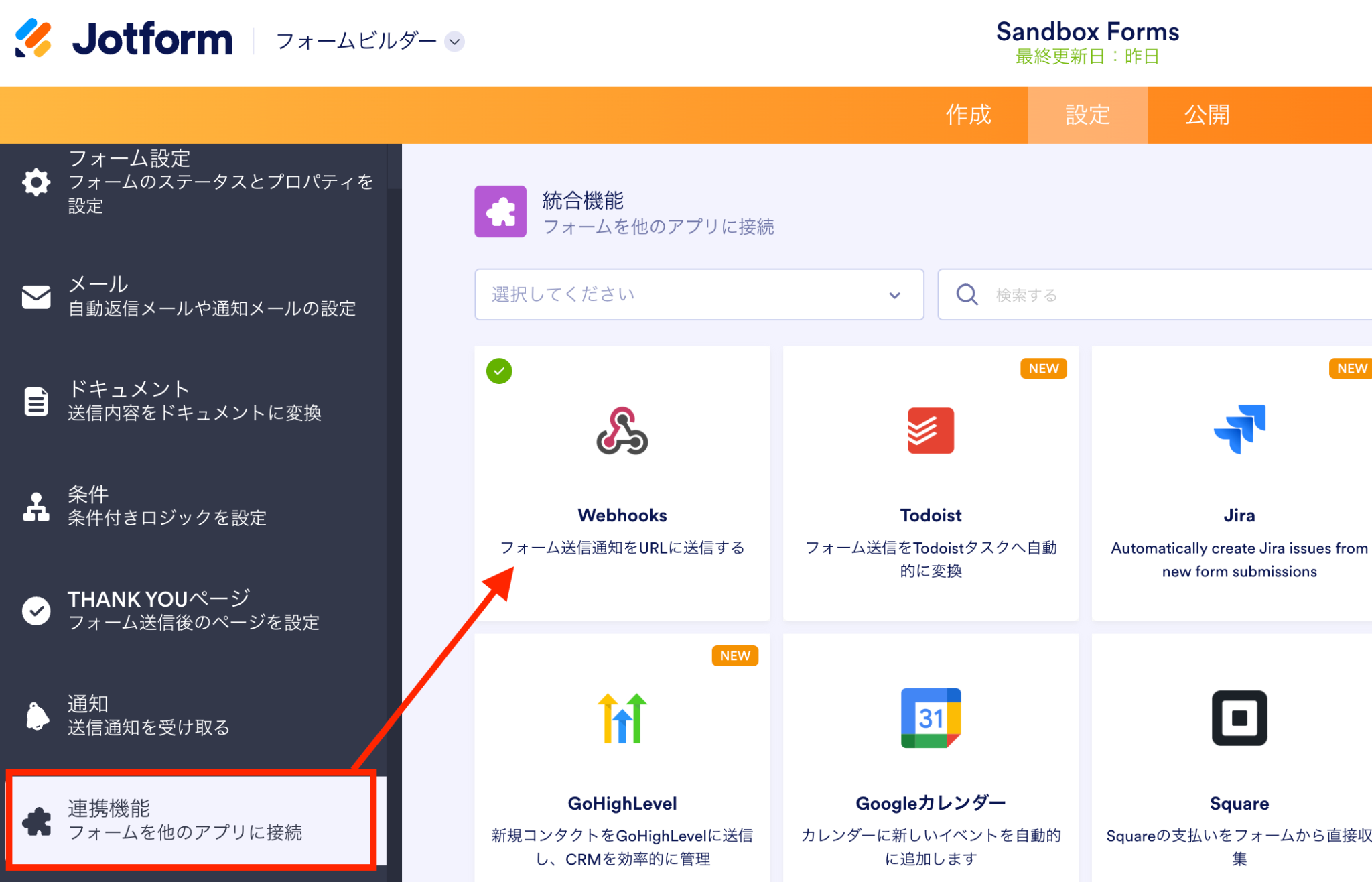
Task: Click NEW badge on Todoist card
Action: (x=1043, y=369)
